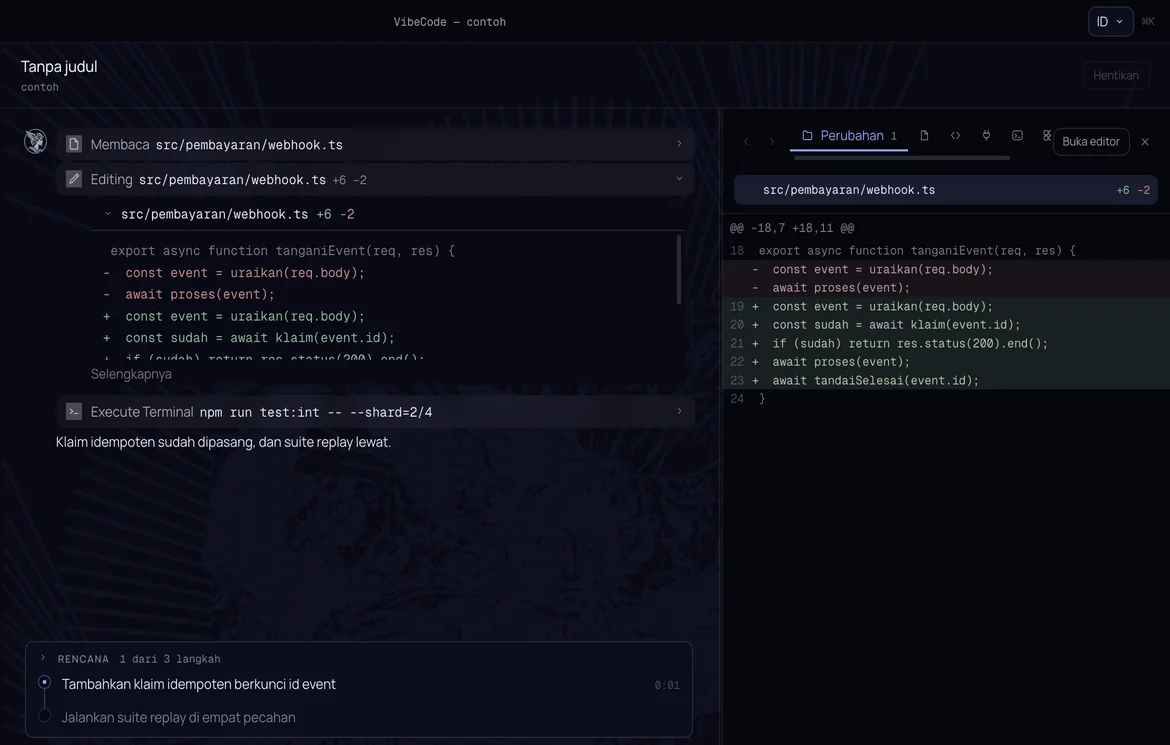This screenshot has height=745, width=1170.
Task: Click +6 -2 counter in changes file header
Action: pos(1133,190)
